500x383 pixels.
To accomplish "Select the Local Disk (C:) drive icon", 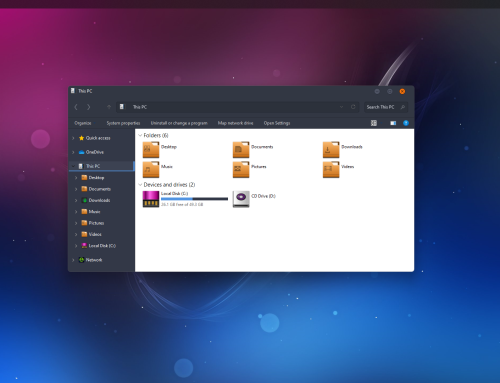I will (x=151, y=199).
